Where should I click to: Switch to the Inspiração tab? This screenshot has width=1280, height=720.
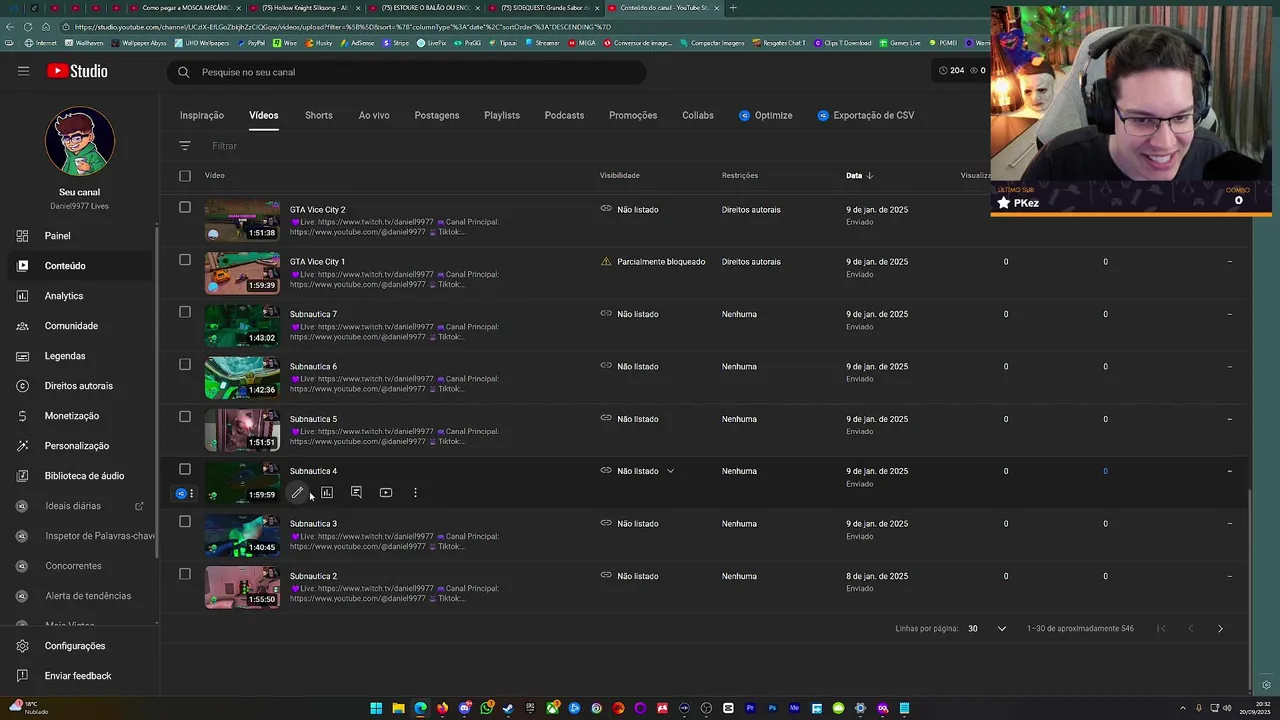(202, 116)
